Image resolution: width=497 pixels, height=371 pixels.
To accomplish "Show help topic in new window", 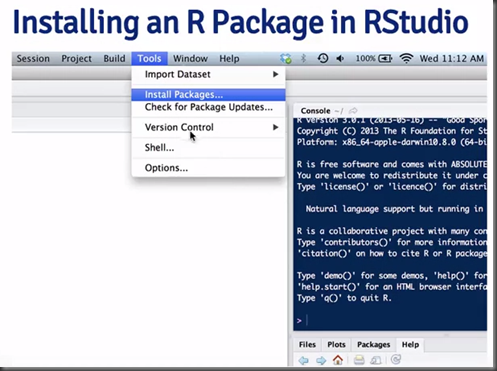I will click(x=376, y=360).
